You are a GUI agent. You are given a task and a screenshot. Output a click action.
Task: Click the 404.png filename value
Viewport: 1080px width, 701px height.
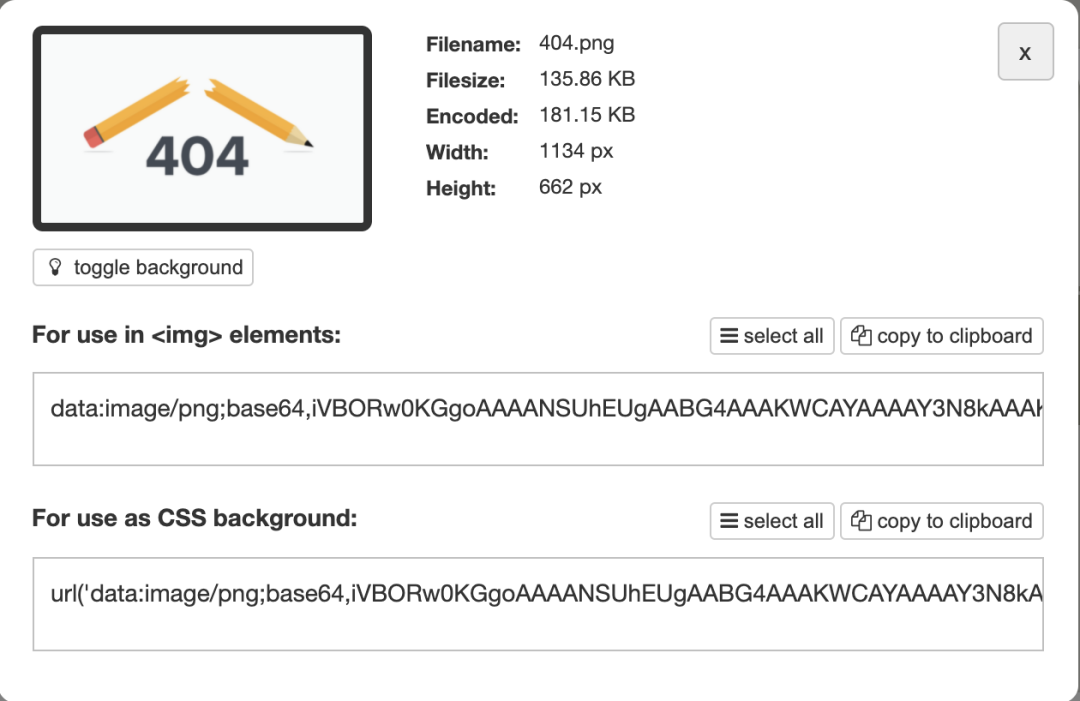(576, 43)
